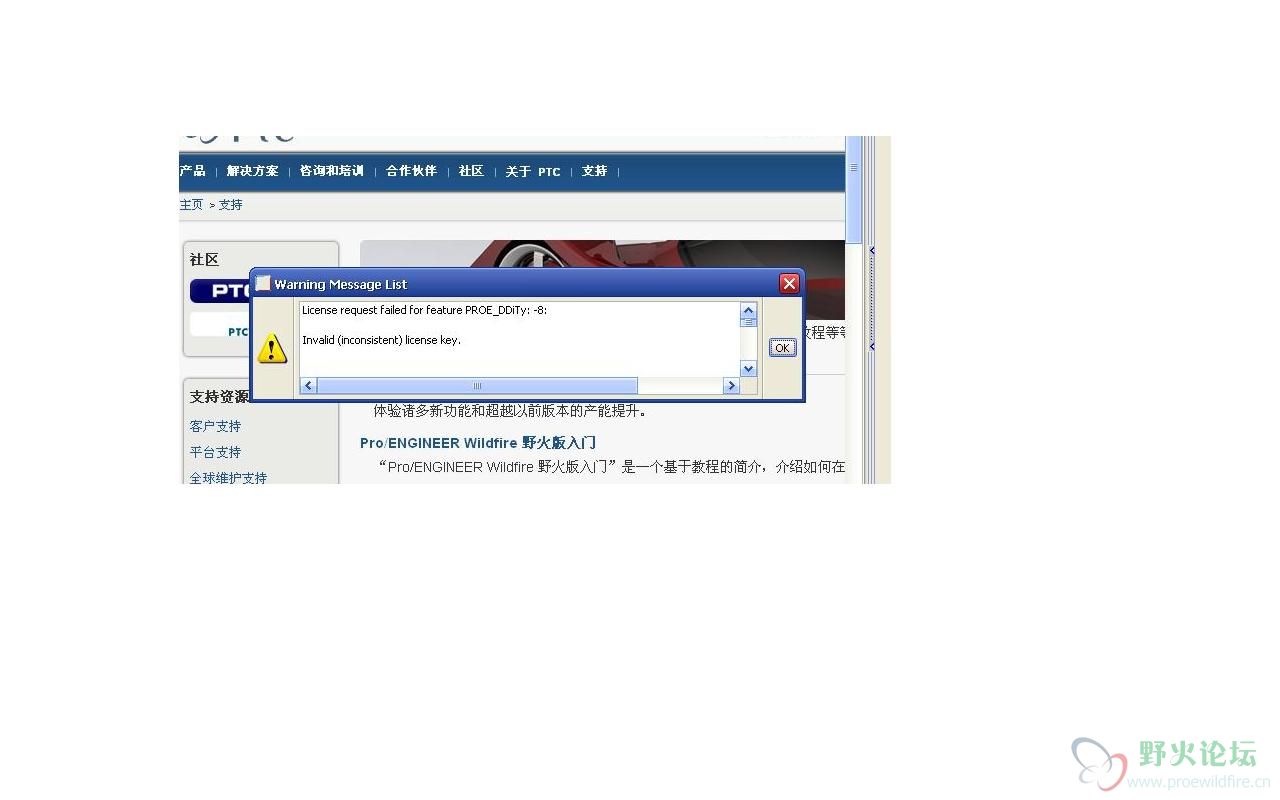This screenshot has height=800, width=1280.
Task: Click the lower side panel collapse arrow
Action: pos(872,346)
